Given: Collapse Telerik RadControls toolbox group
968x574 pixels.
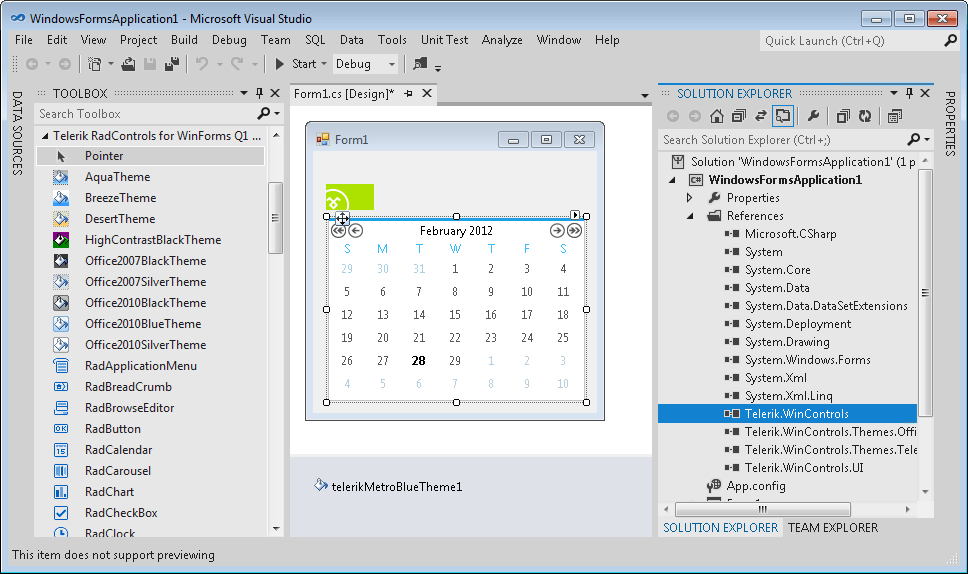Looking at the screenshot, I should pyautogui.click(x=44, y=136).
